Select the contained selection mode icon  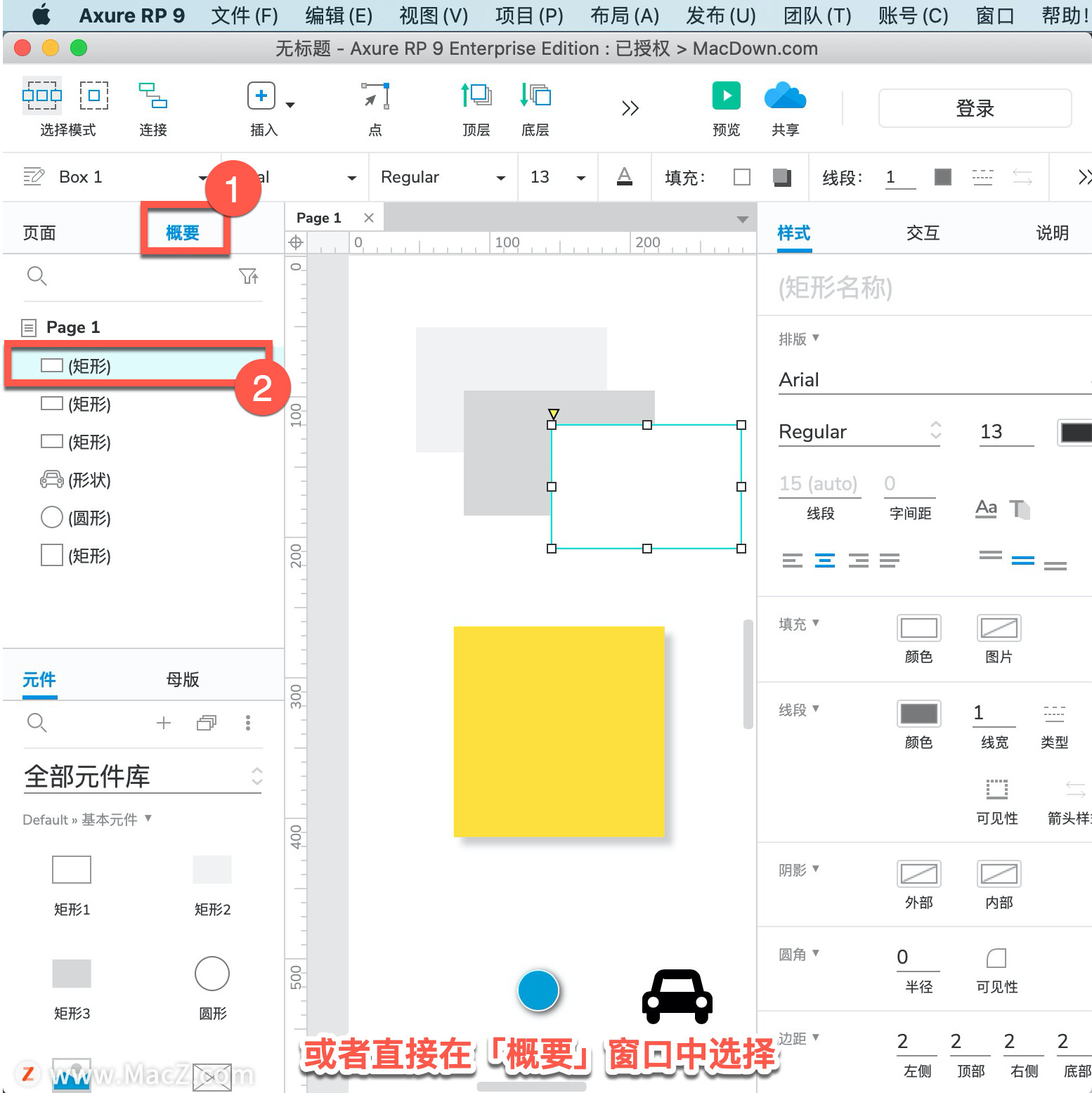93,95
